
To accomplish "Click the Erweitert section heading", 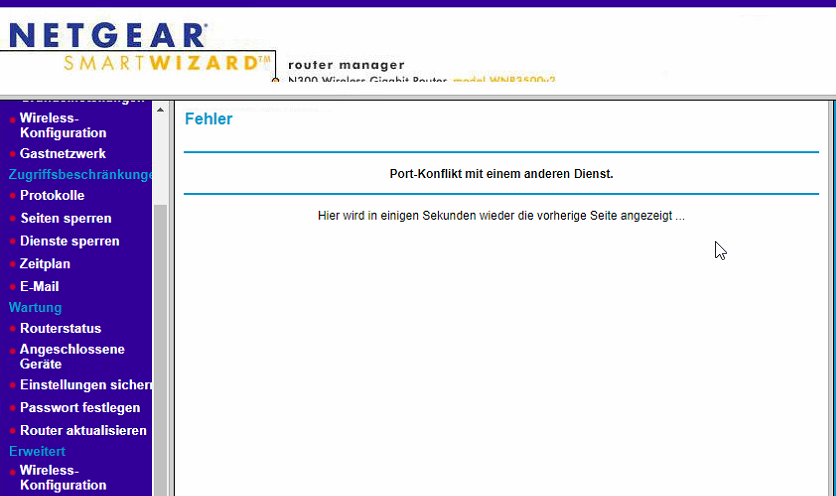I will 37,451.
